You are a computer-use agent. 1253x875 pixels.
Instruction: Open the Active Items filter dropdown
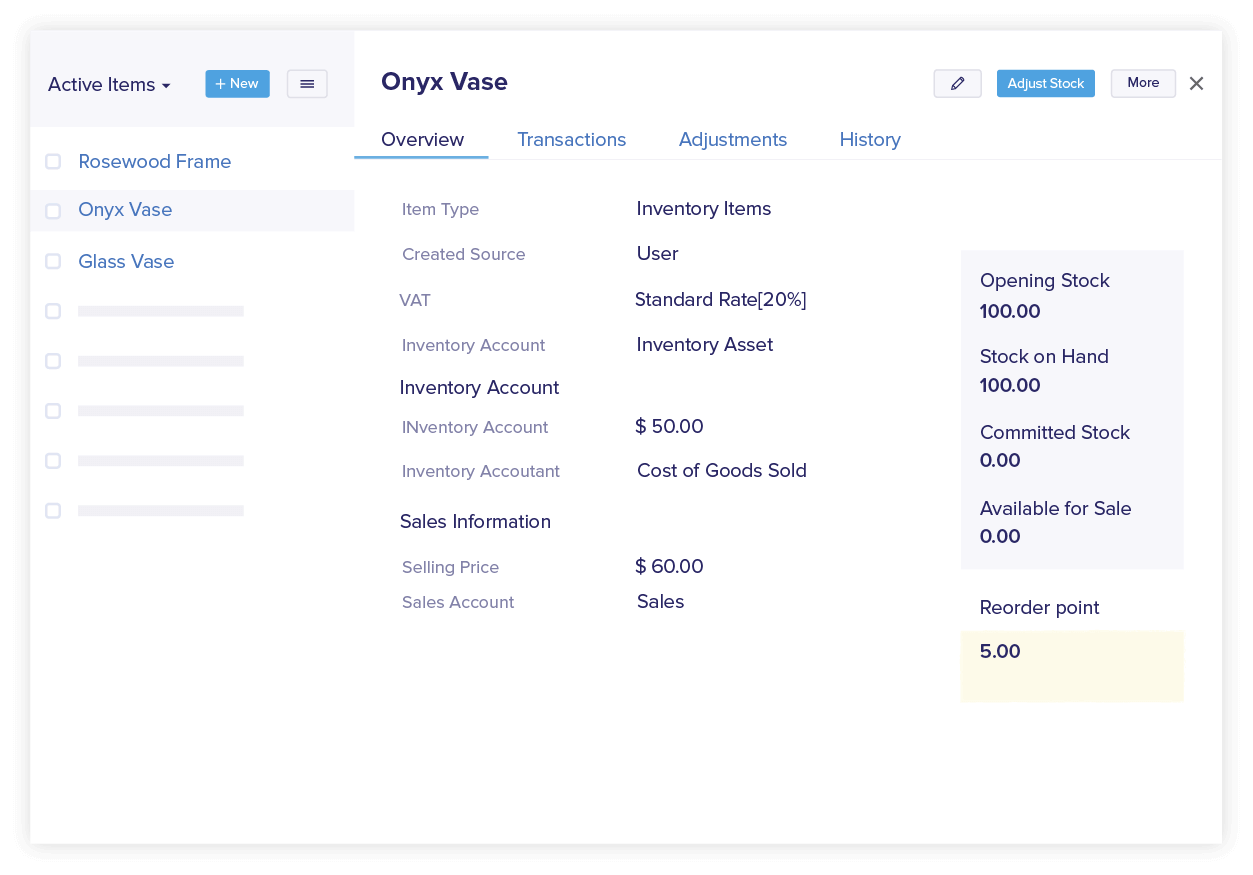[109, 85]
